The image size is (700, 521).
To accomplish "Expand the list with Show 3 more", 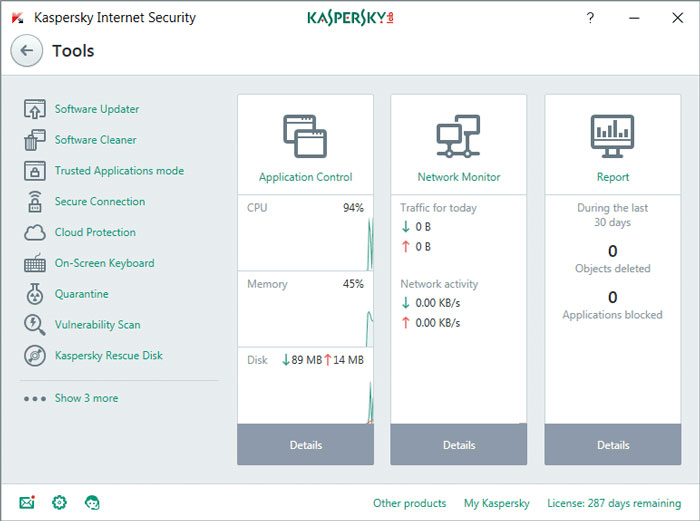I will pyautogui.click(x=87, y=398).
